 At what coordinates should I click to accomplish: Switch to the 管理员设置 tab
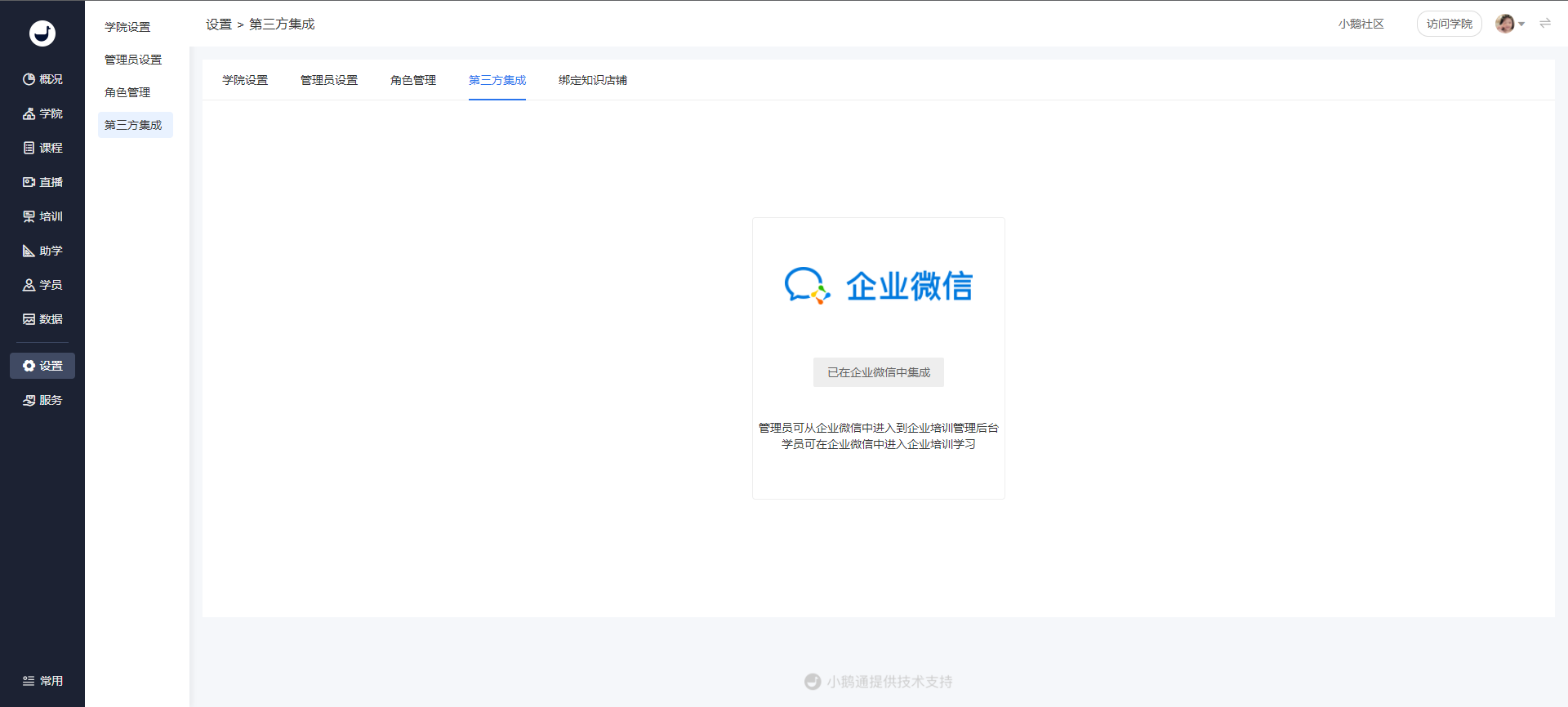(329, 80)
